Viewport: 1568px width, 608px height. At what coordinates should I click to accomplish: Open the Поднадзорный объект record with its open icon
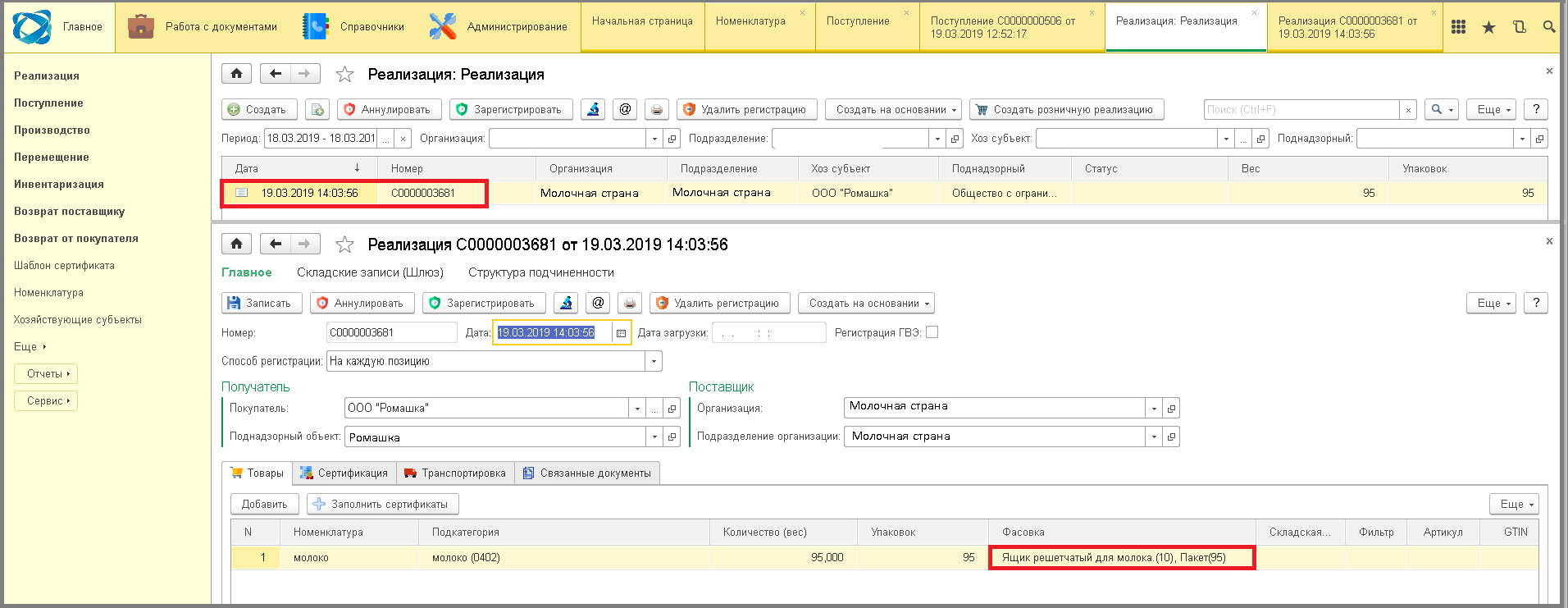pyautogui.click(x=672, y=437)
